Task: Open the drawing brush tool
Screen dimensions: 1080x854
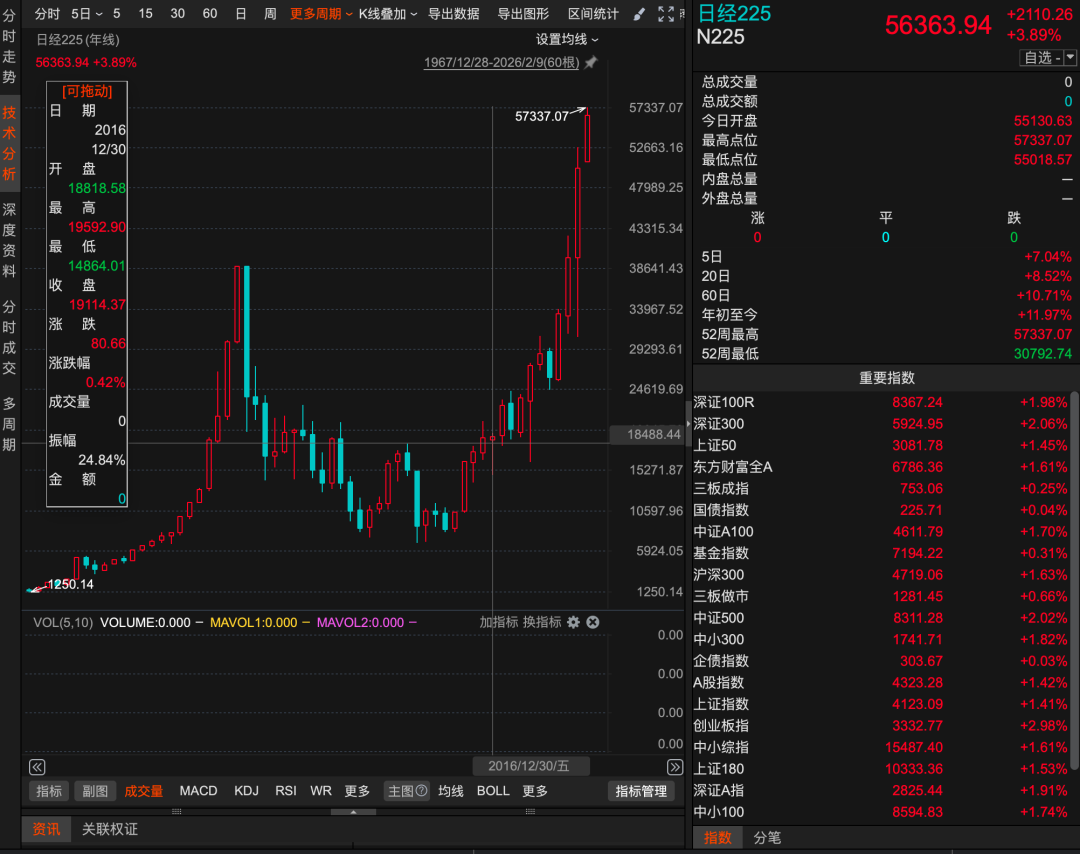Action: pos(639,14)
